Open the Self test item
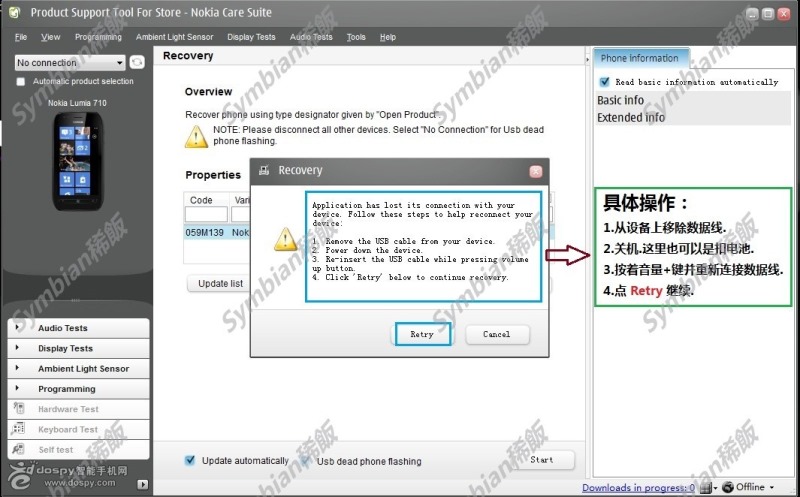Viewport: 800px width, 497px height. click(78, 450)
